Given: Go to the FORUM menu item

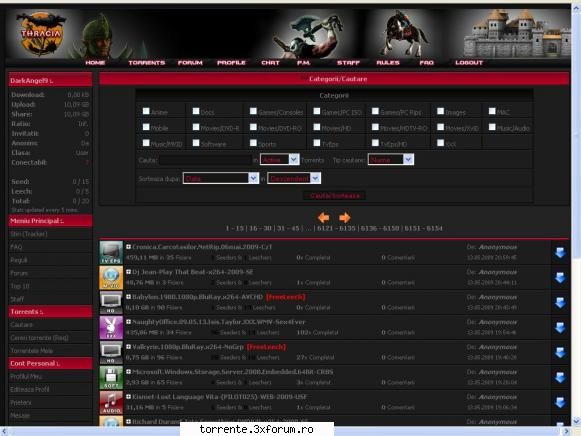Looking at the screenshot, I should (190, 63).
